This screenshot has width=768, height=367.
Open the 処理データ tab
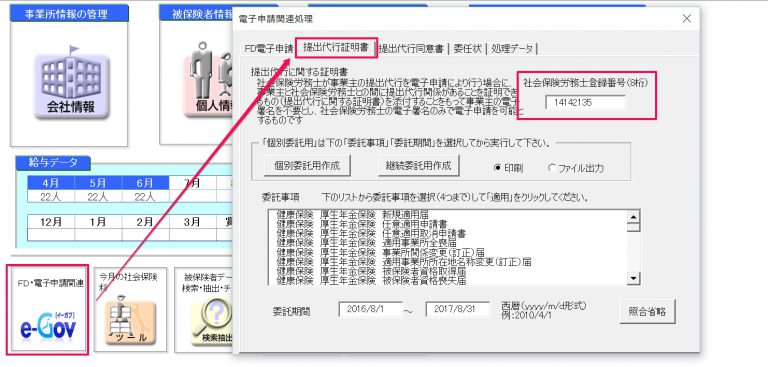[512, 49]
